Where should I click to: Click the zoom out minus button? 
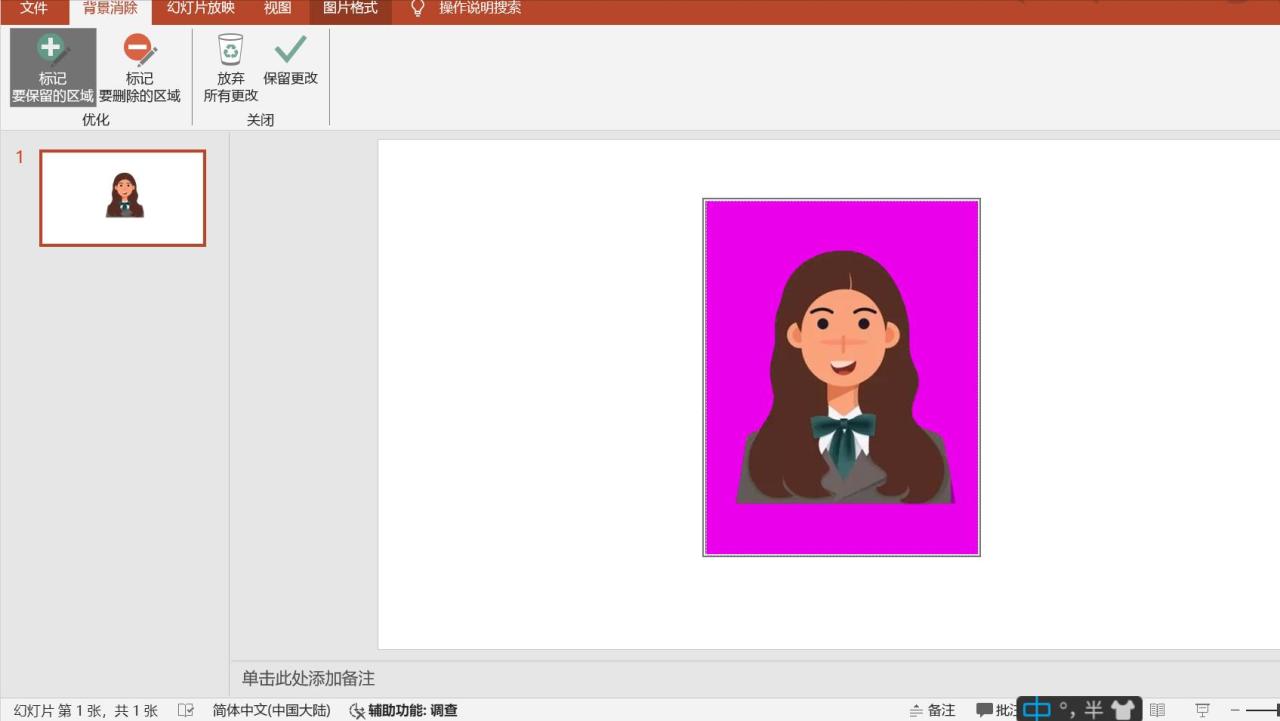pos(1236,710)
